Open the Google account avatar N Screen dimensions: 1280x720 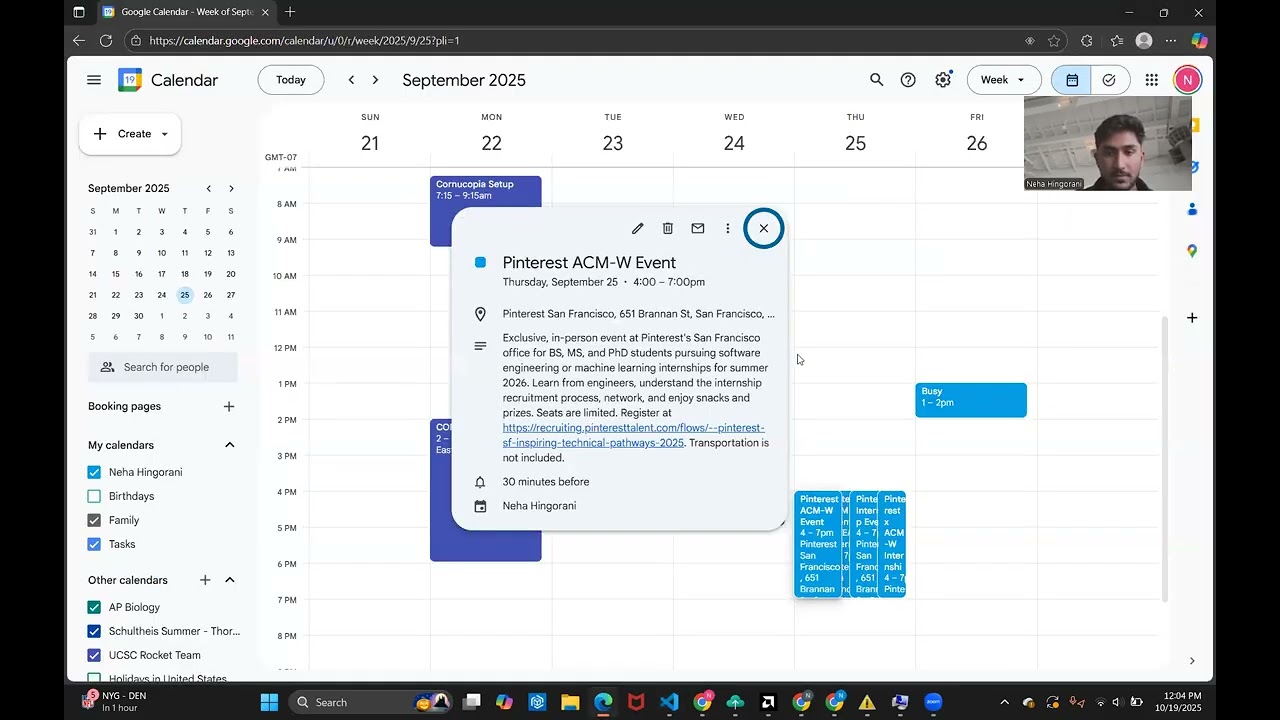1187,80
